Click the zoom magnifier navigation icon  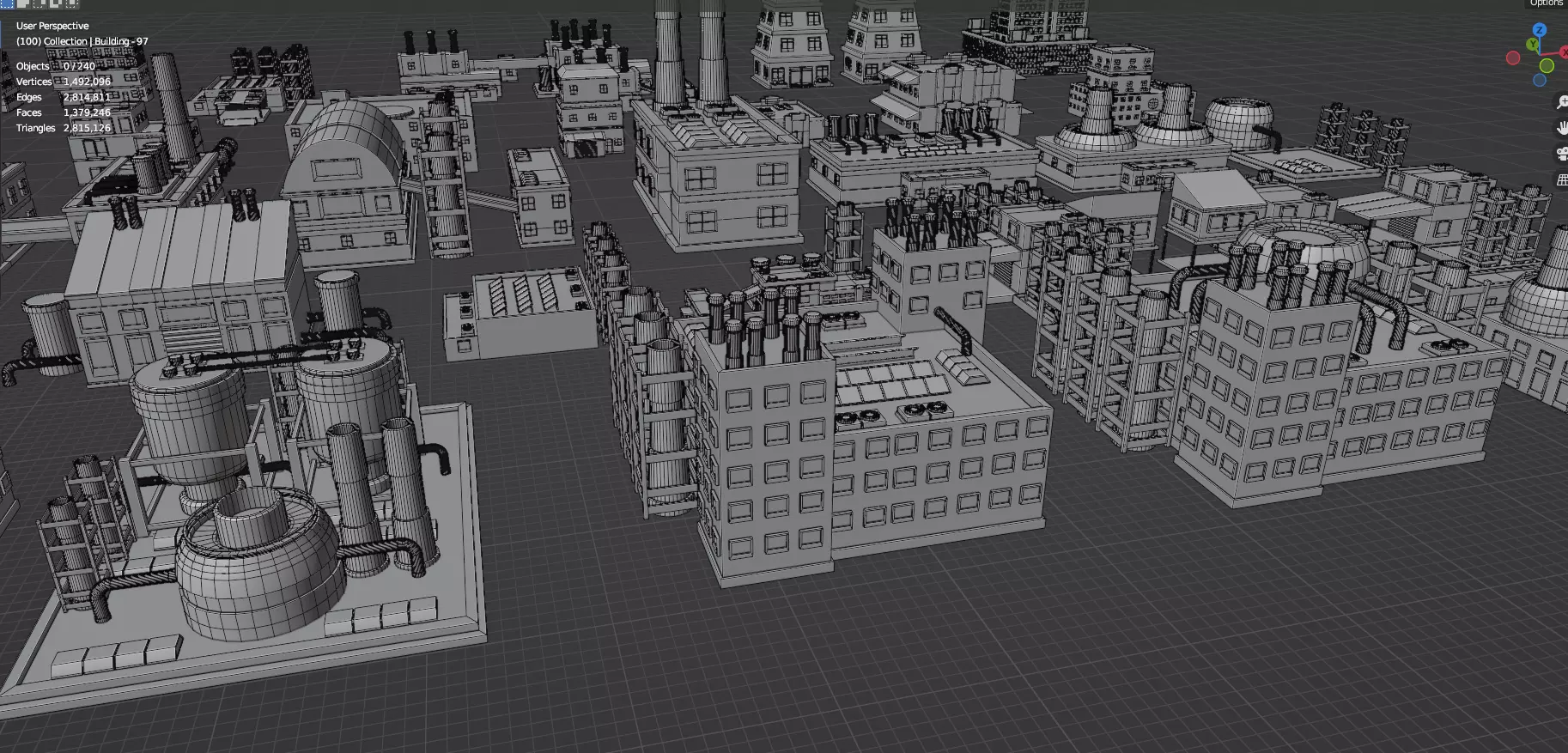point(1562,102)
